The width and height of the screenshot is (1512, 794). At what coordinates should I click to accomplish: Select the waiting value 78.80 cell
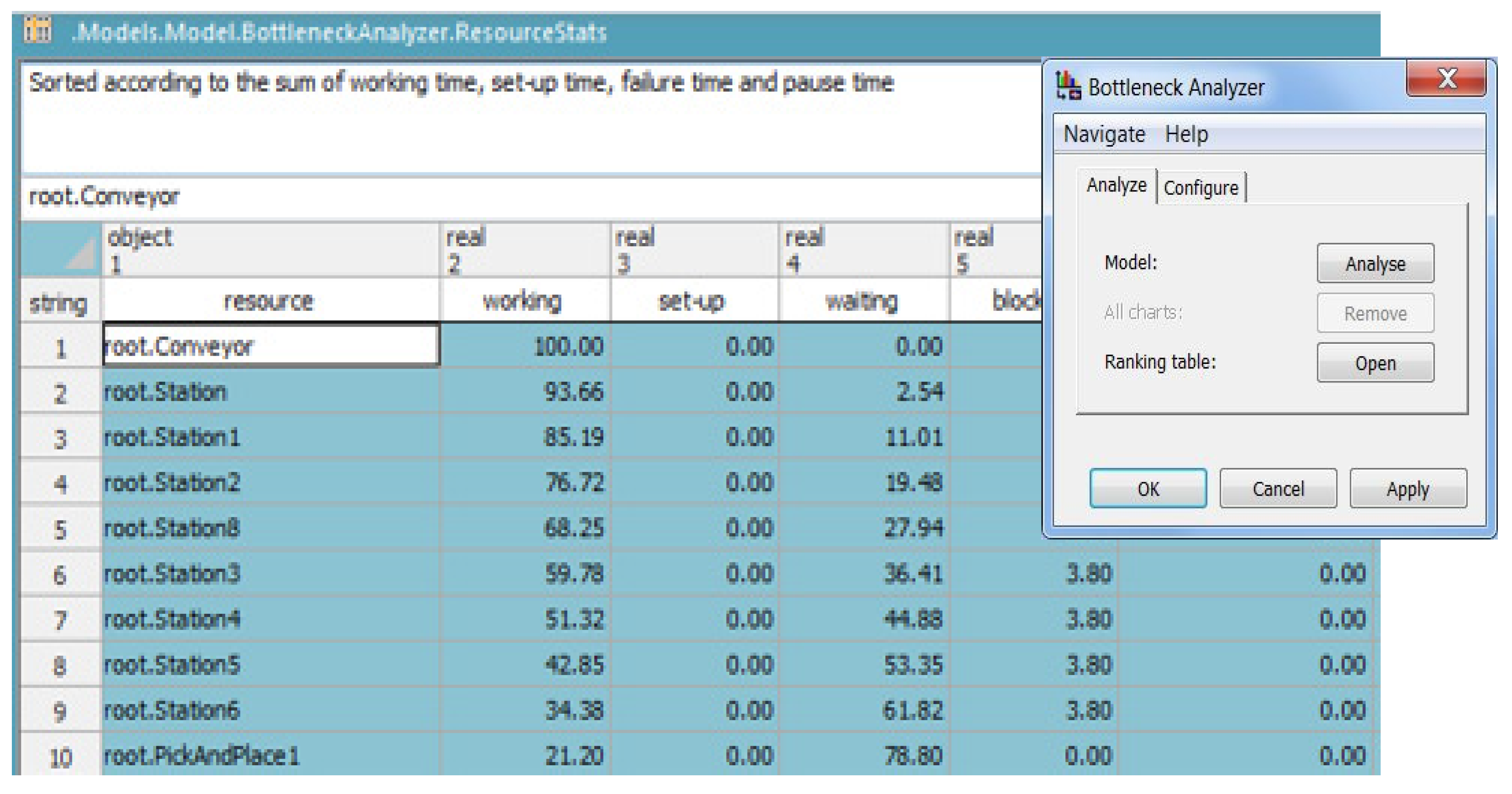coord(863,756)
